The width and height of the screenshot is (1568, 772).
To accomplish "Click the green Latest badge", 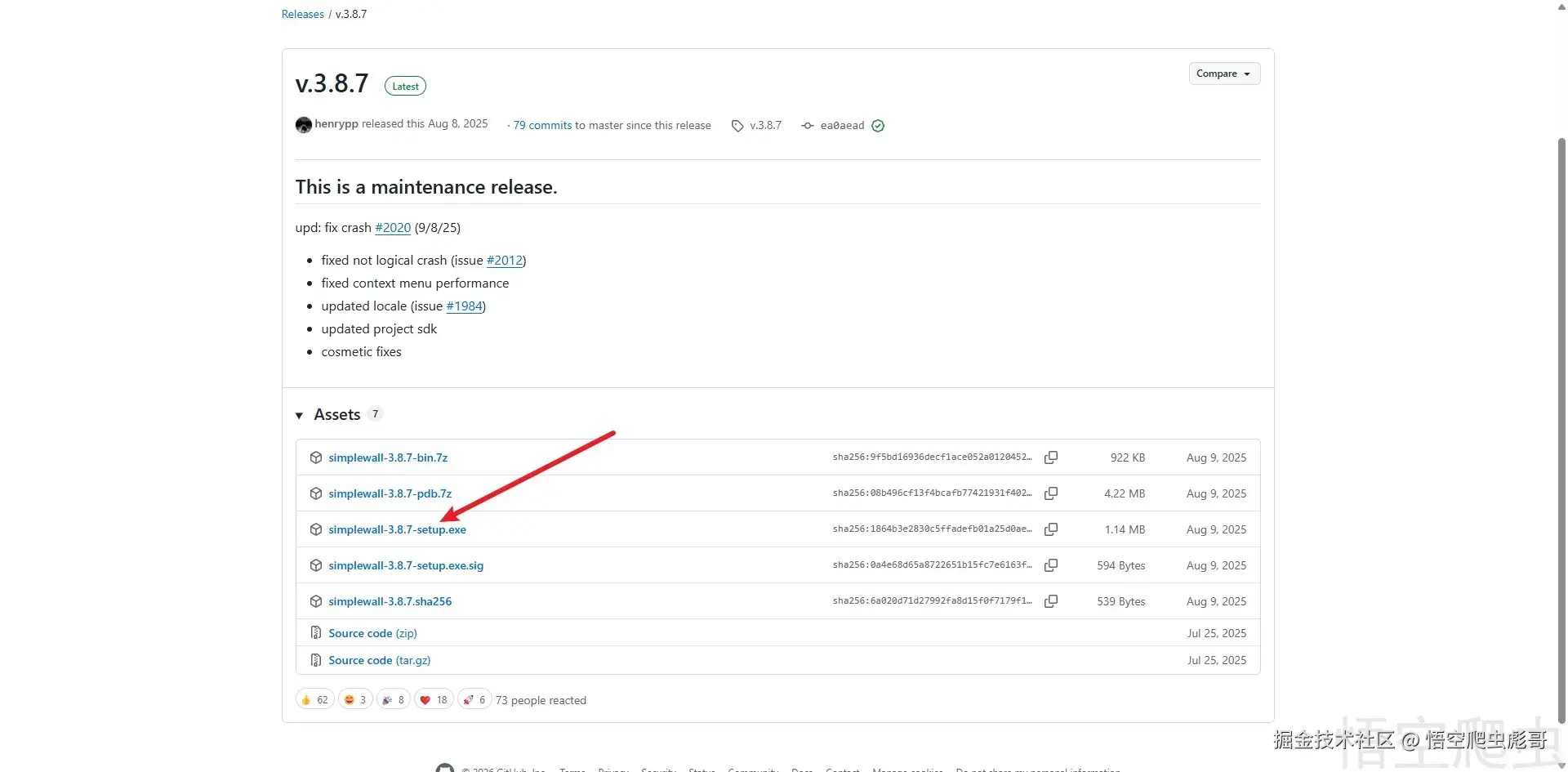I will tap(405, 87).
